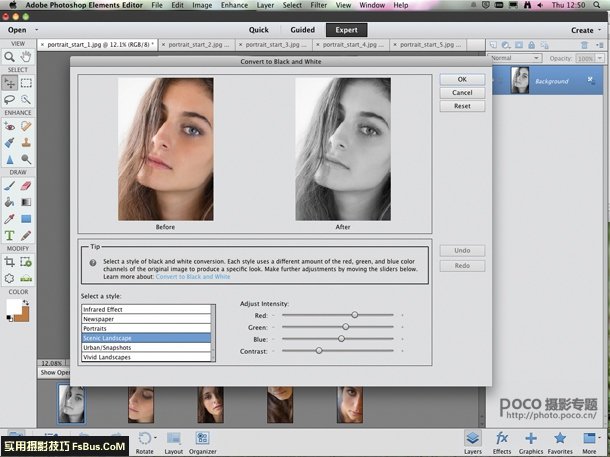Open the Graphics panel at bottom right

coord(530,439)
